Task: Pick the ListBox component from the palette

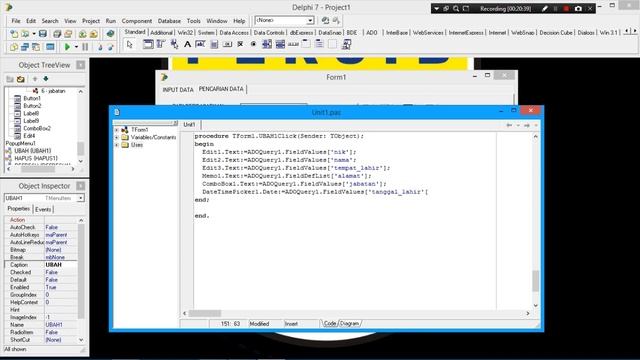Action: (x=267, y=44)
